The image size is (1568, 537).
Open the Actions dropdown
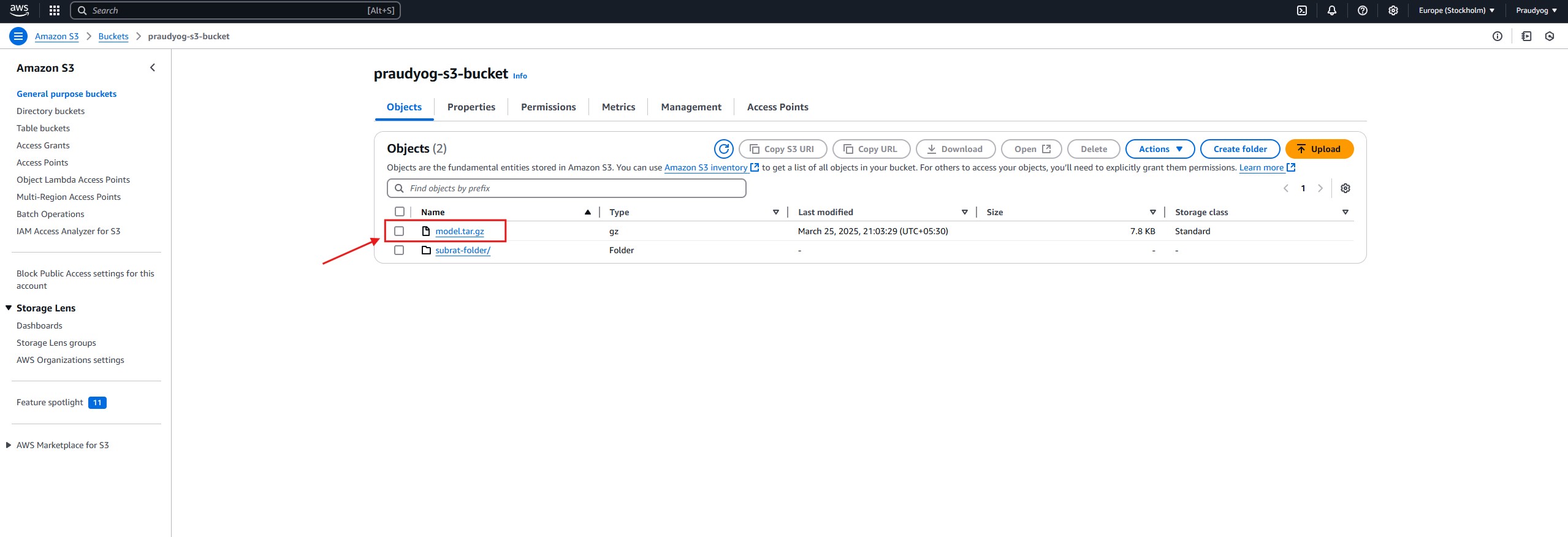(1160, 149)
